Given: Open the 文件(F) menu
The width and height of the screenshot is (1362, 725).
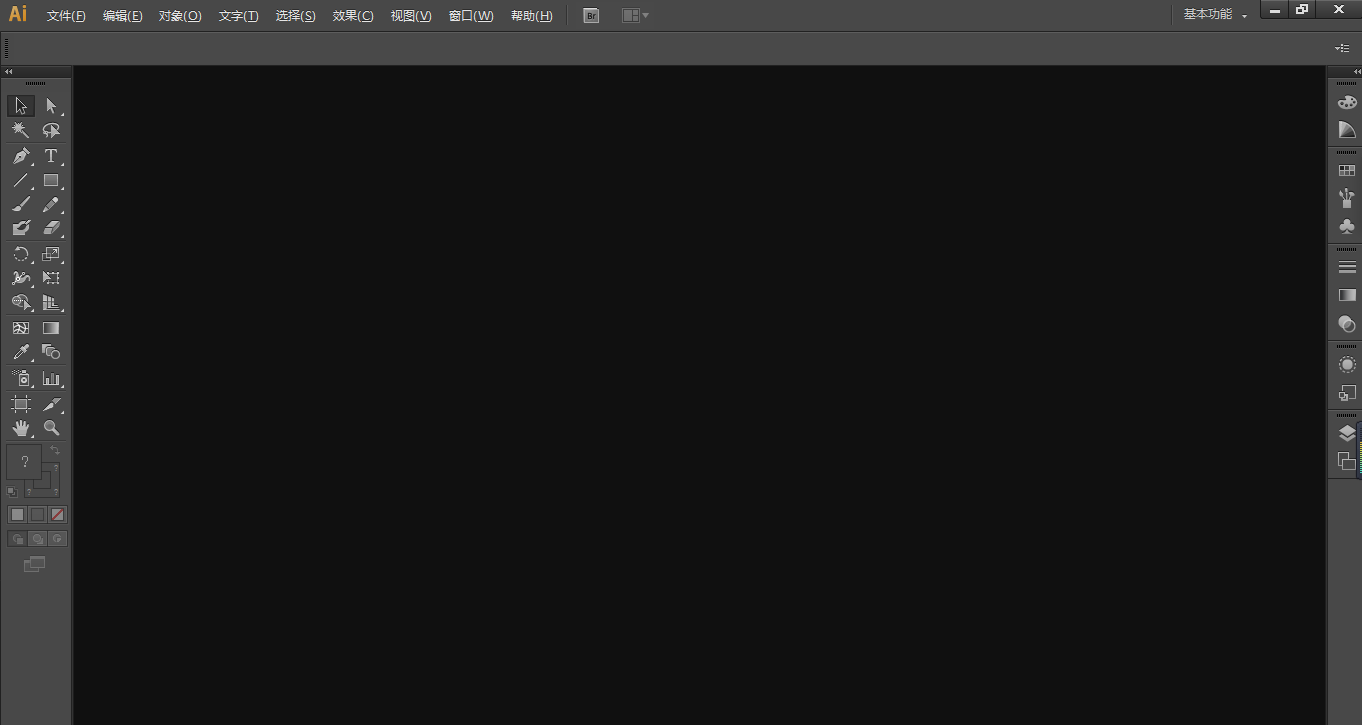Looking at the screenshot, I should [x=66, y=16].
